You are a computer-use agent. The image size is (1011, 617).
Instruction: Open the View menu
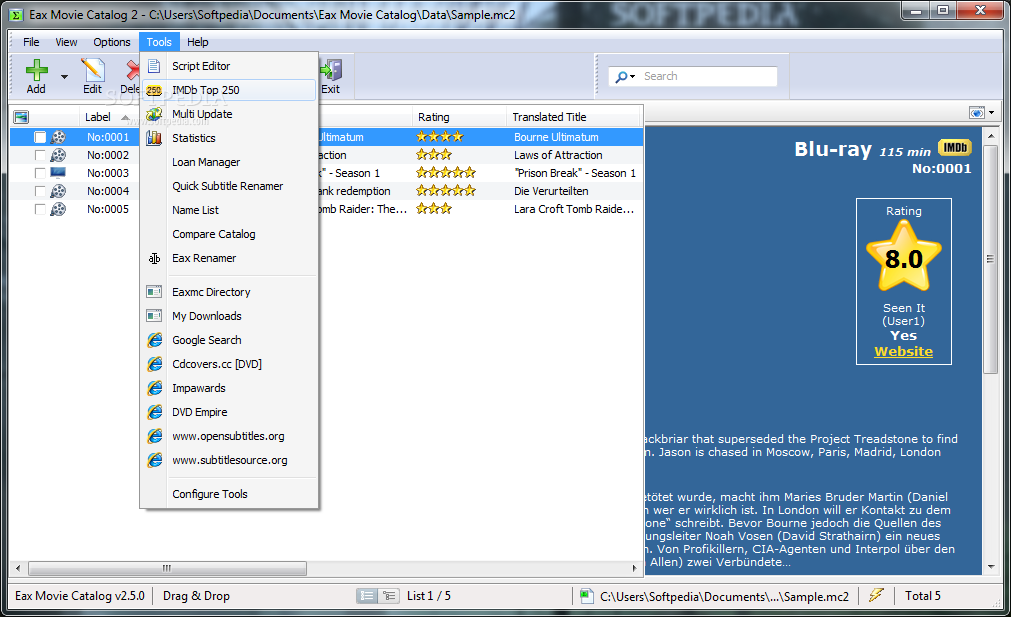click(66, 42)
